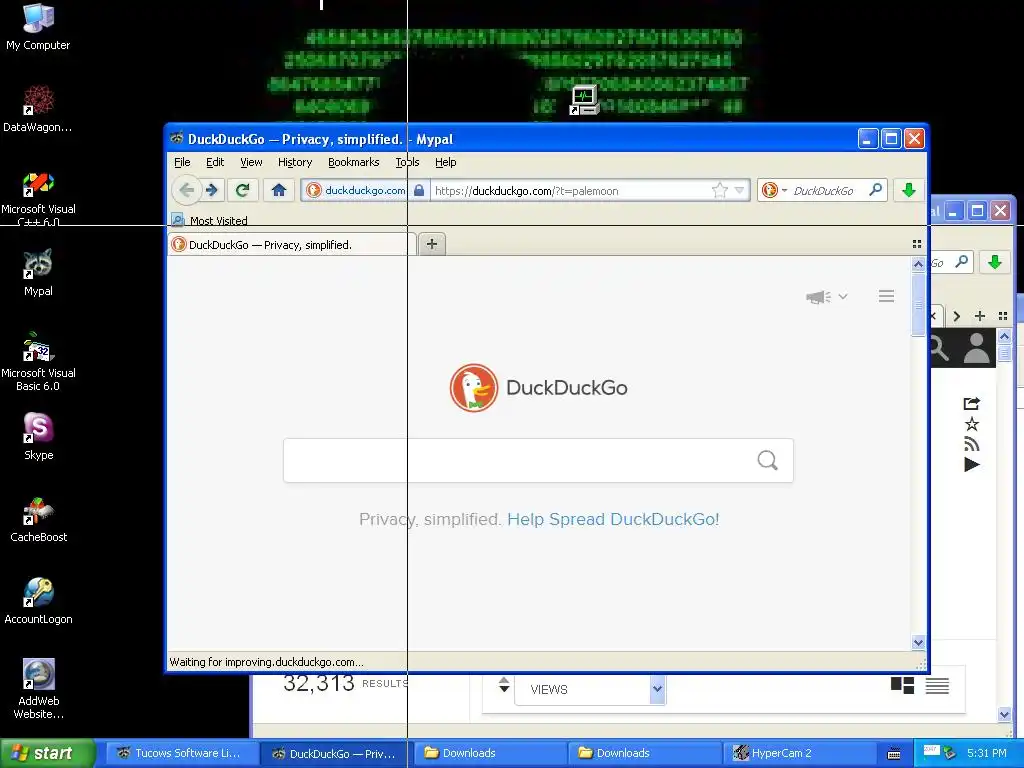Open the Downloads green arrow button
The height and width of the screenshot is (768, 1024).
[908, 191]
